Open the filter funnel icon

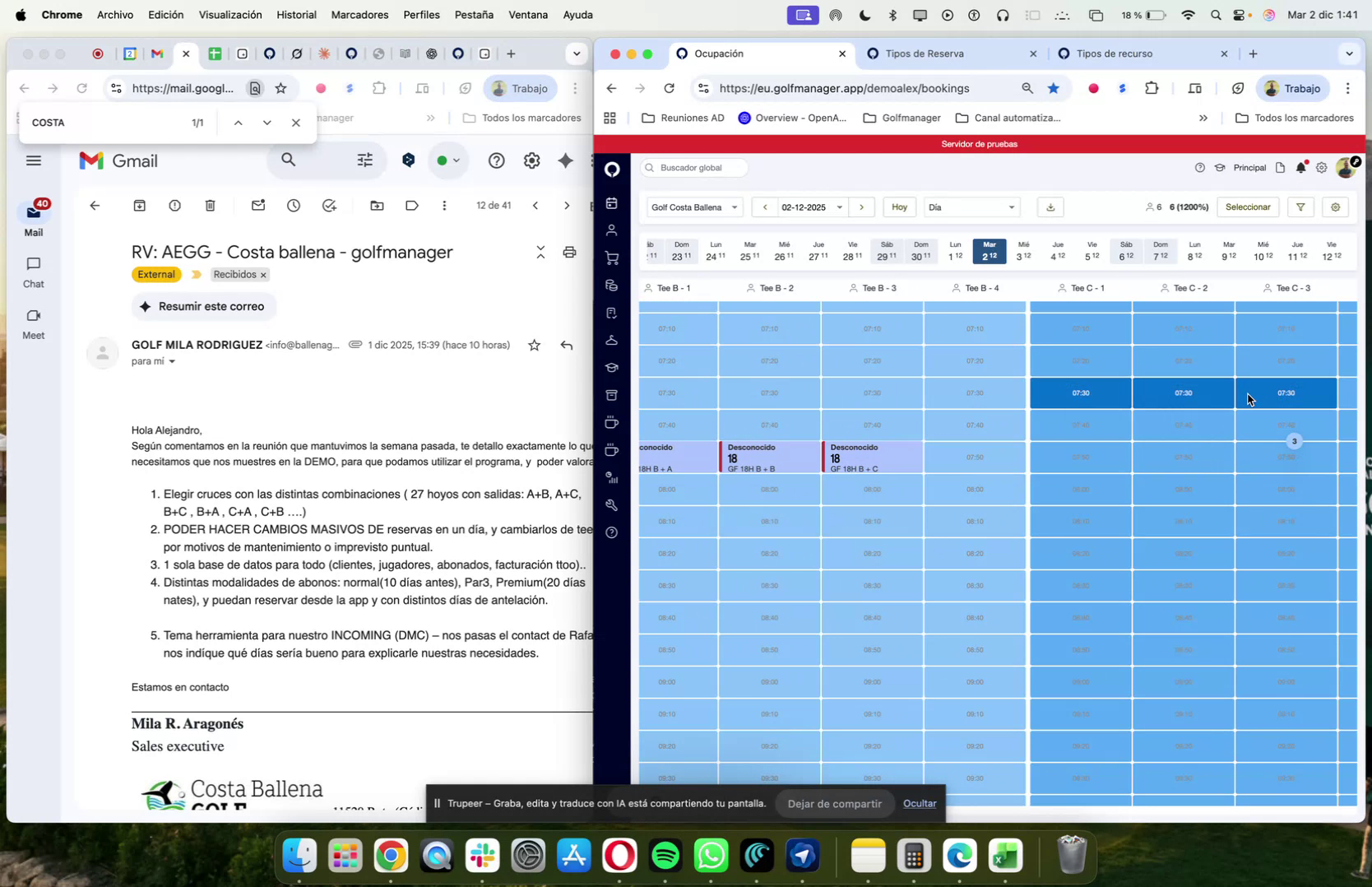[1300, 207]
